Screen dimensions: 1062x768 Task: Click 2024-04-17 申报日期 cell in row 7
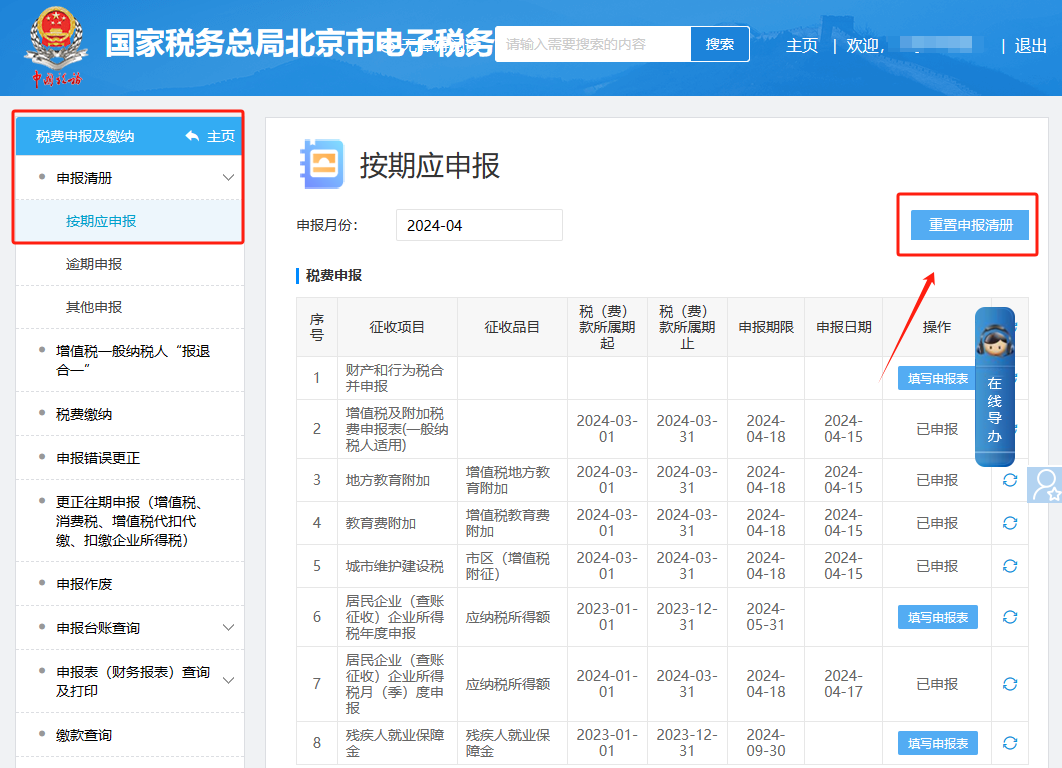[843, 684]
